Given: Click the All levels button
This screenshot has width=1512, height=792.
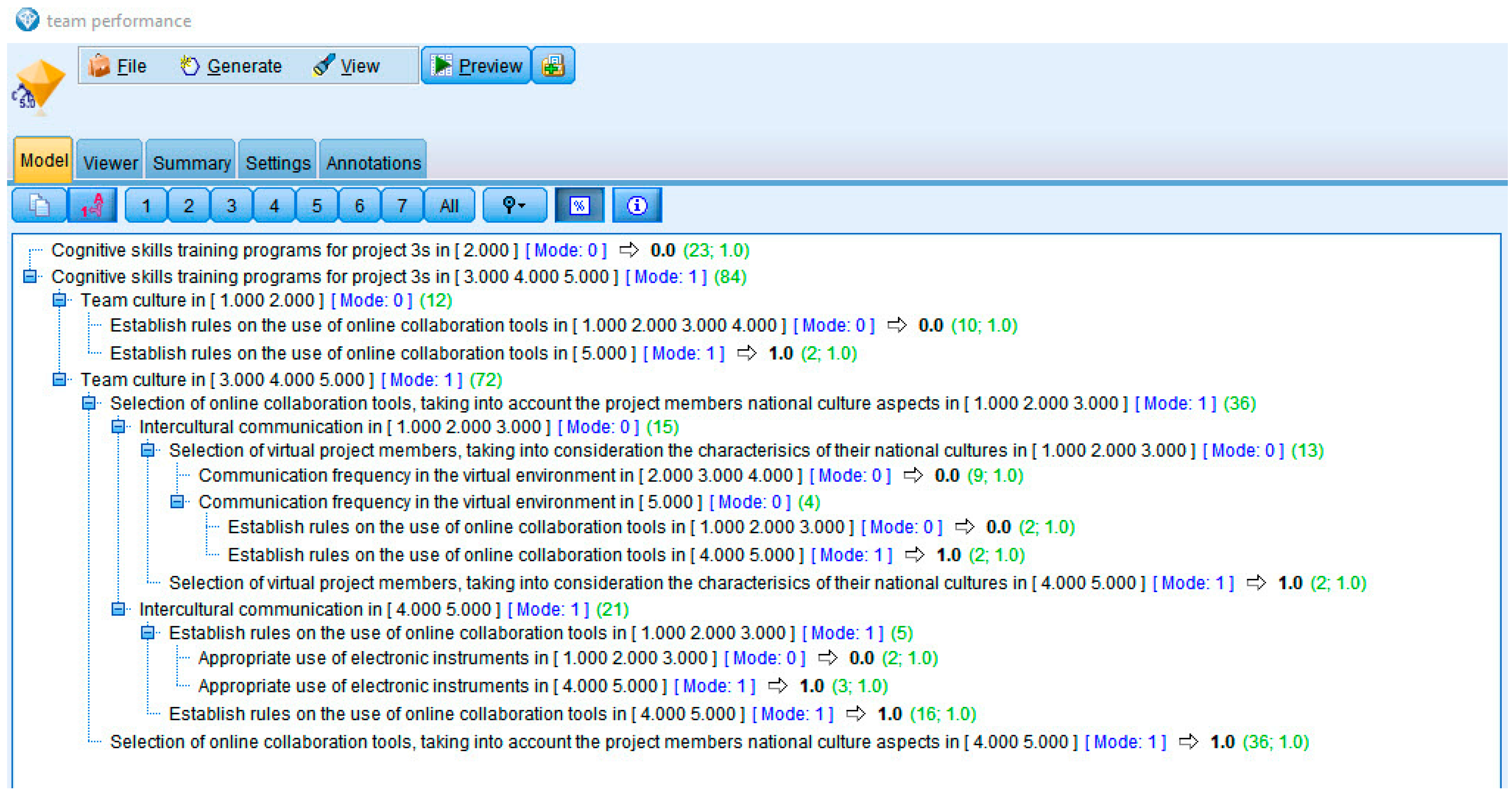Looking at the screenshot, I should (449, 206).
